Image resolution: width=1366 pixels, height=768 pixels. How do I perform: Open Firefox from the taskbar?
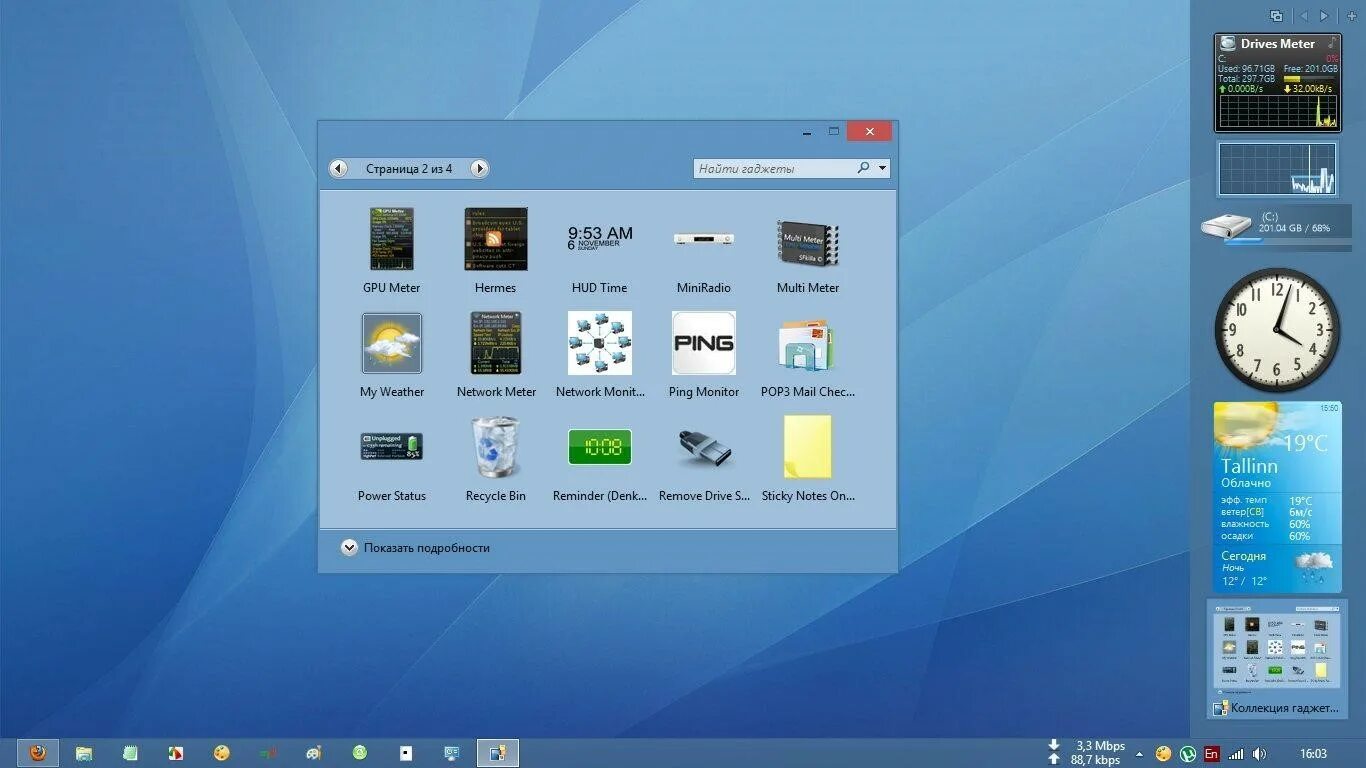tap(38, 753)
